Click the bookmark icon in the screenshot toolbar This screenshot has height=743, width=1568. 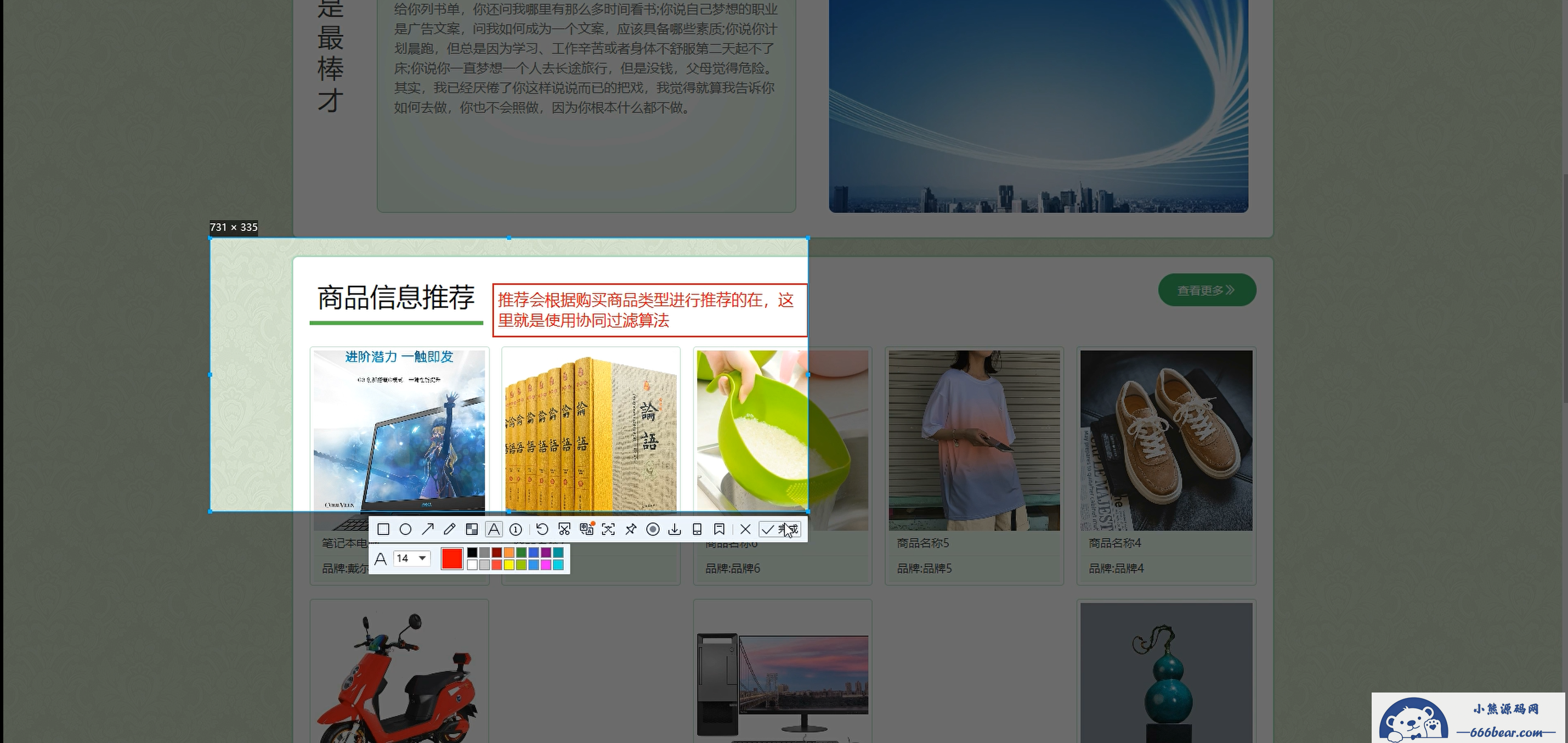[719, 529]
